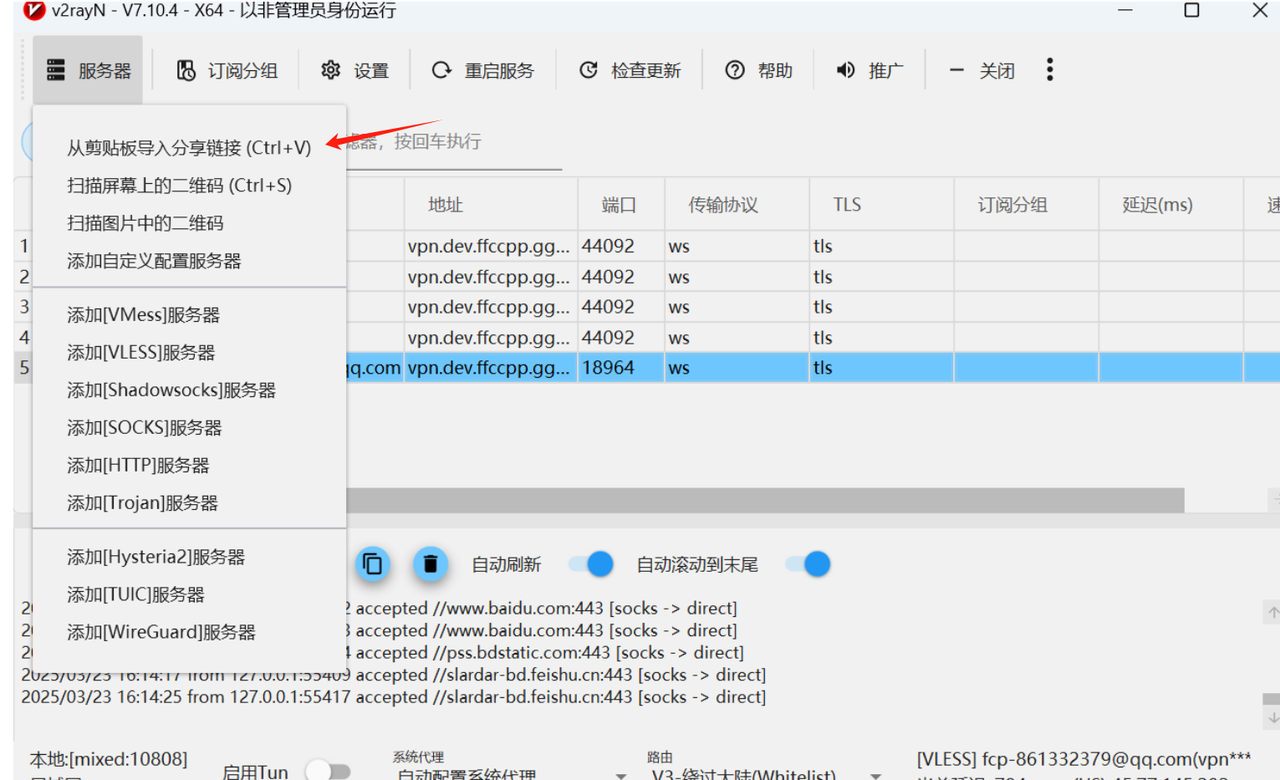Click the 本地:[mixed:10808] status text
Image resolution: width=1280 pixels, height=780 pixels.
[x=108, y=760]
